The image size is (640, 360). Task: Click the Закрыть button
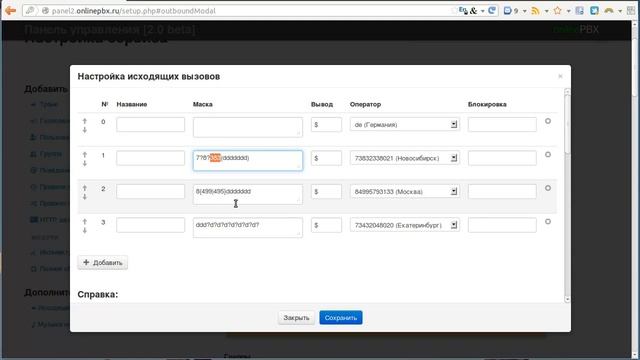[296, 318]
